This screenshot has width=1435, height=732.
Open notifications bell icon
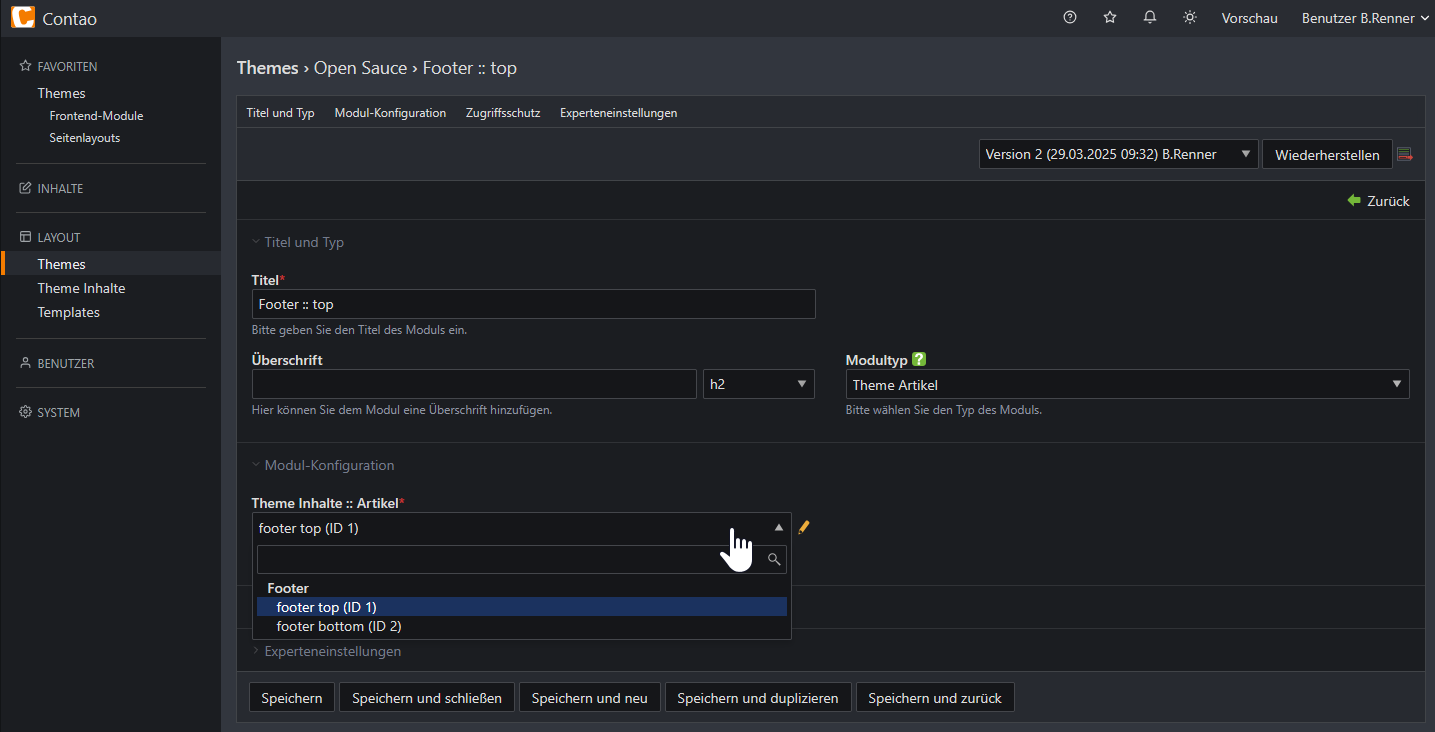coord(1150,17)
